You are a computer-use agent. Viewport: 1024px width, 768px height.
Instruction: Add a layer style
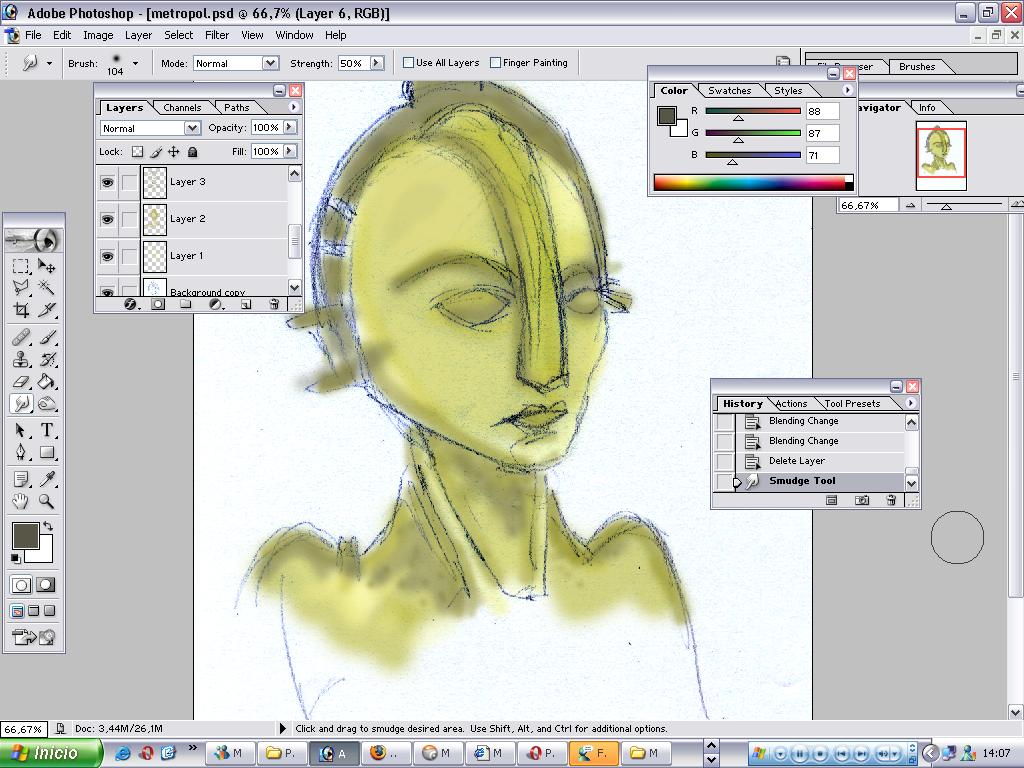point(130,304)
